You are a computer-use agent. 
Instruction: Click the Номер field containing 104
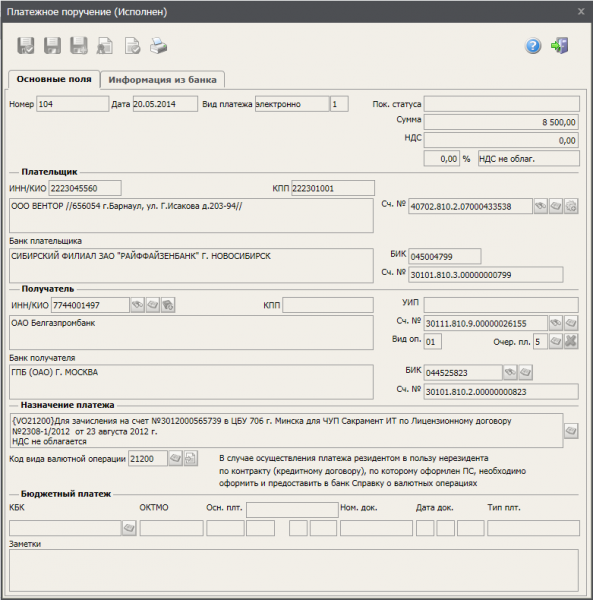[x=73, y=104]
